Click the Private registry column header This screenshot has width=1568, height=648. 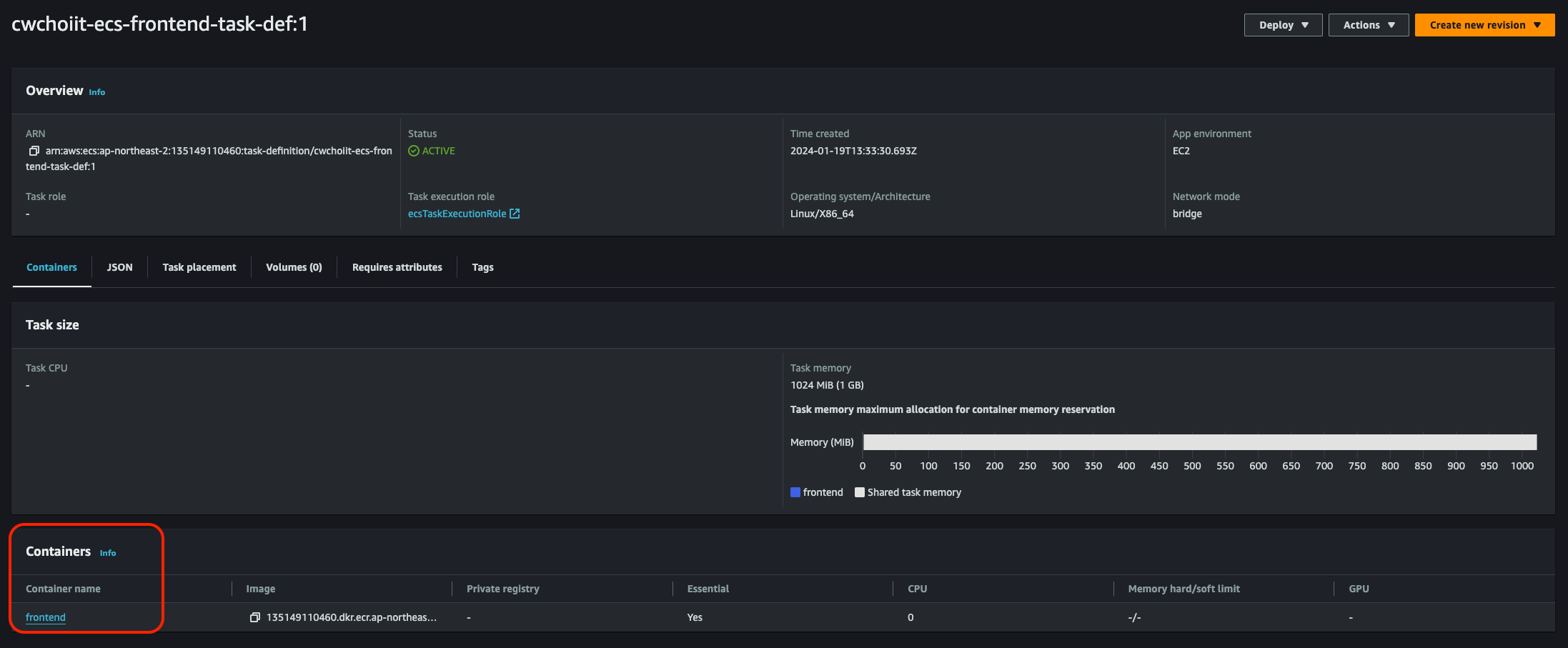(x=503, y=589)
